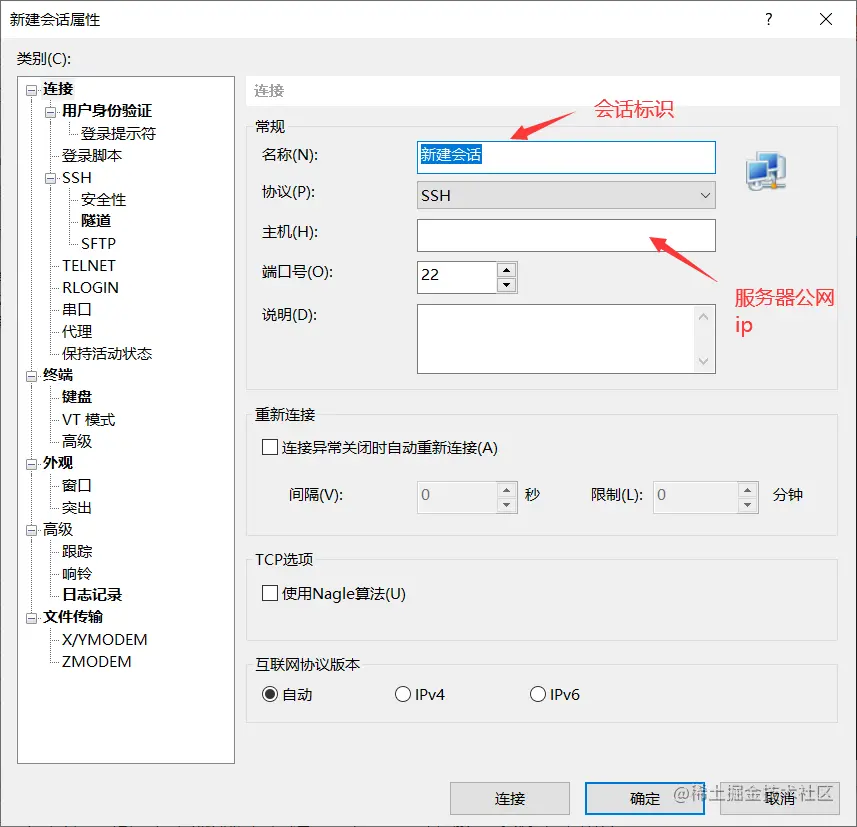Click the 连接 button
The image size is (857, 827).
(510, 798)
